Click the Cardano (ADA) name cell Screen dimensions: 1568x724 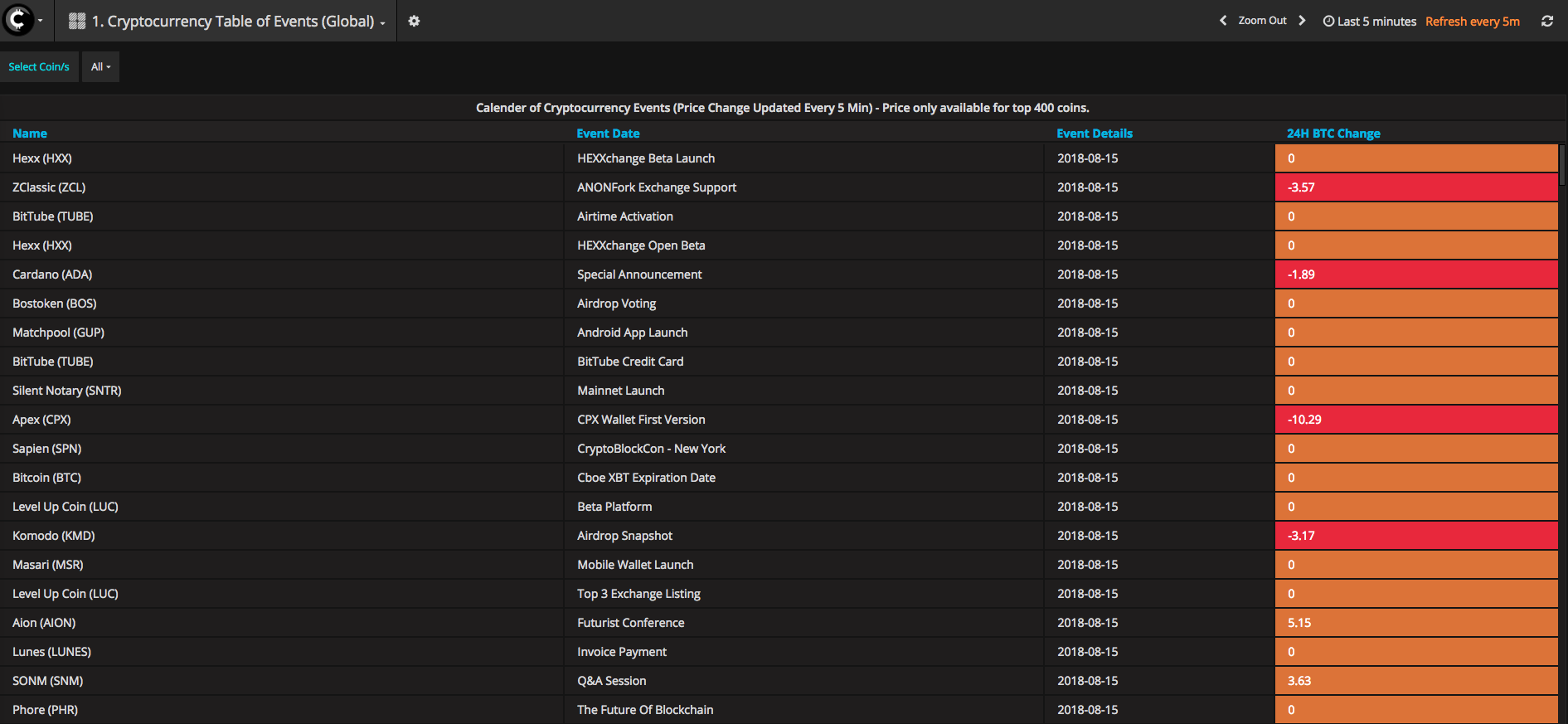point(282,275)
